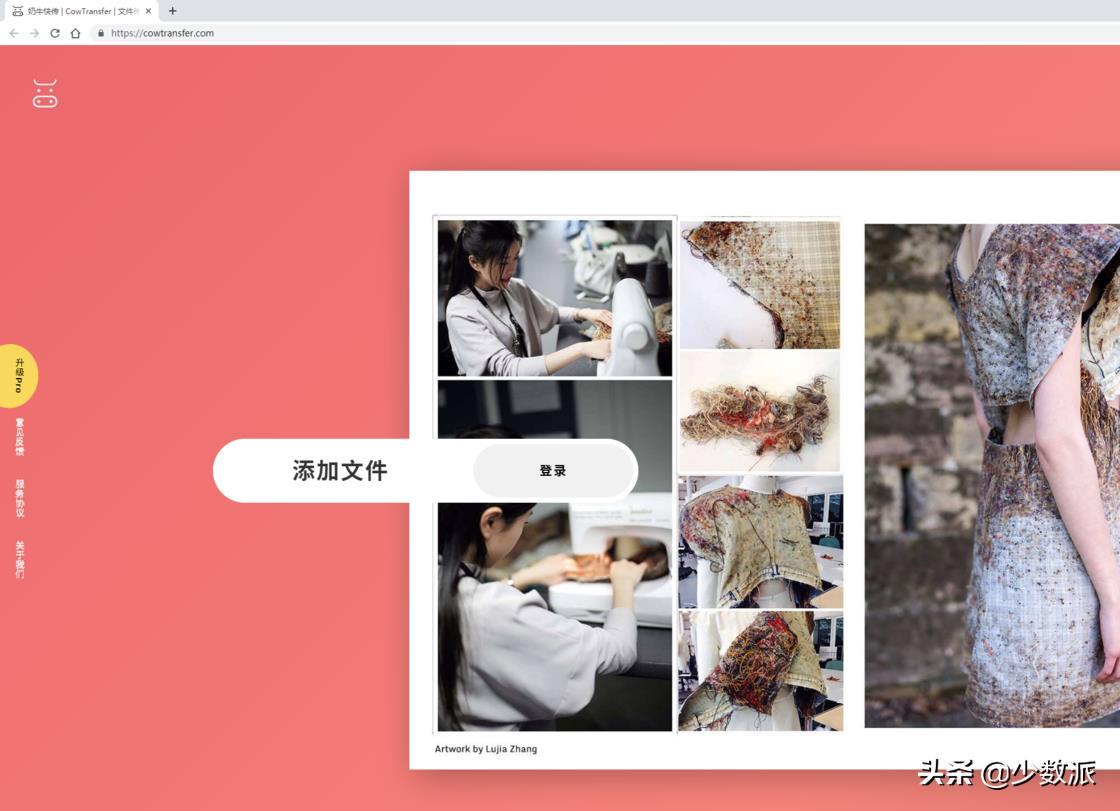Click the tangled thread scraps photo
This screenshot has width=1120, height=811.
point(760,411)
